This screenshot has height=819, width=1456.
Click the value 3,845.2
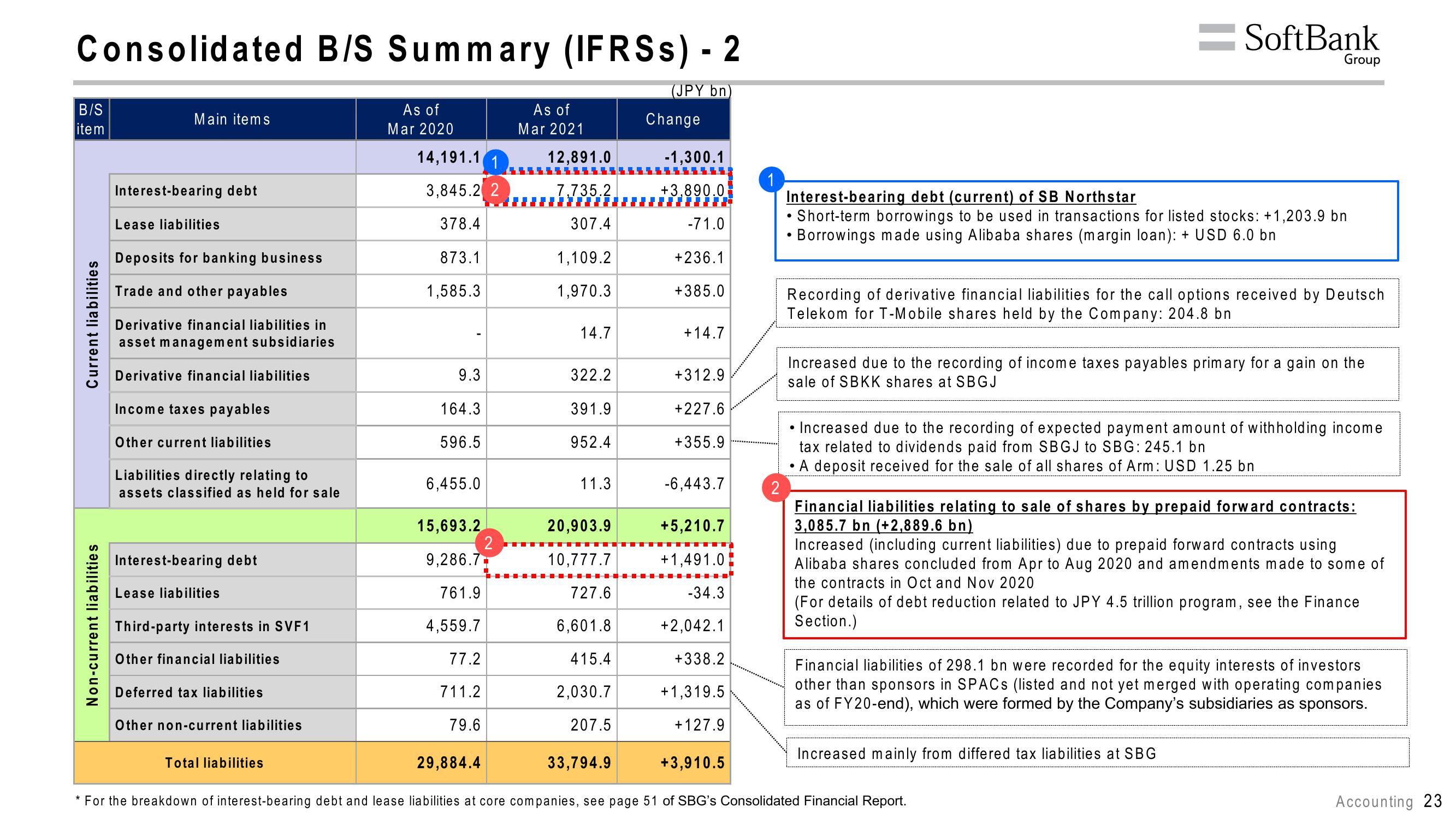453,191
